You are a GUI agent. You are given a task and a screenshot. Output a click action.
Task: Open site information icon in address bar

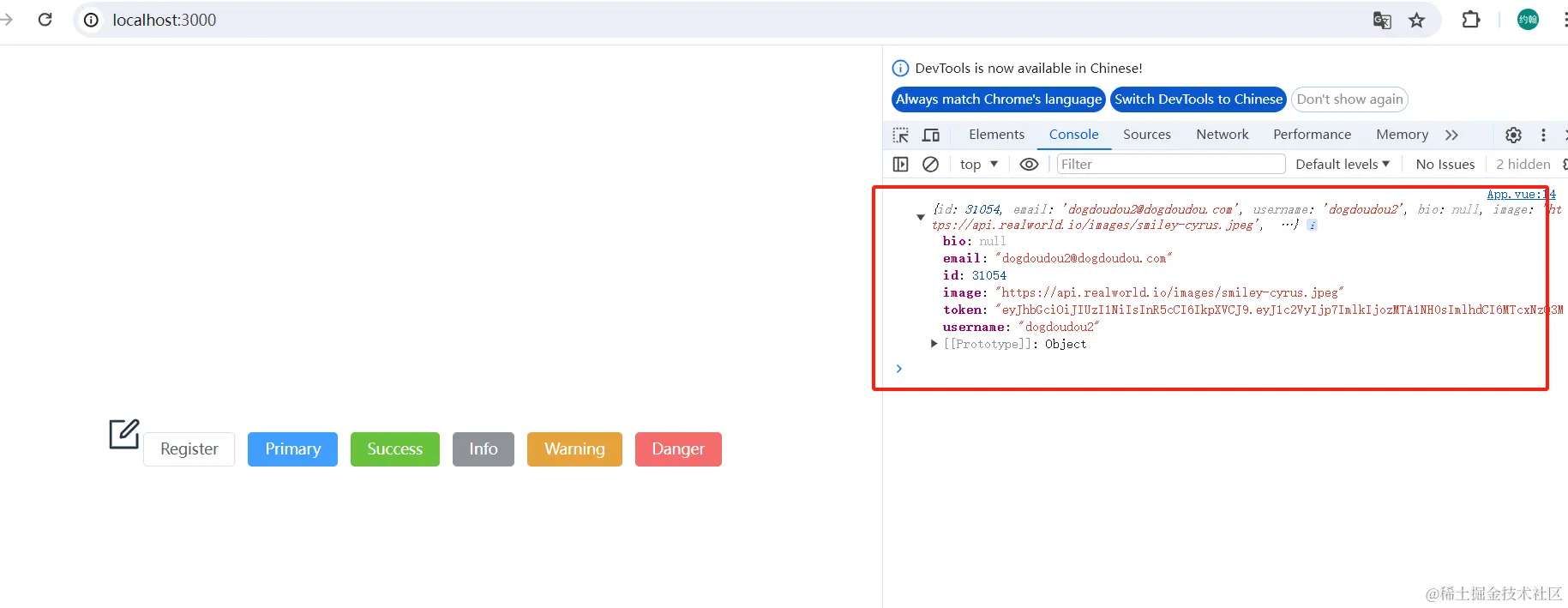pos(91,20)
